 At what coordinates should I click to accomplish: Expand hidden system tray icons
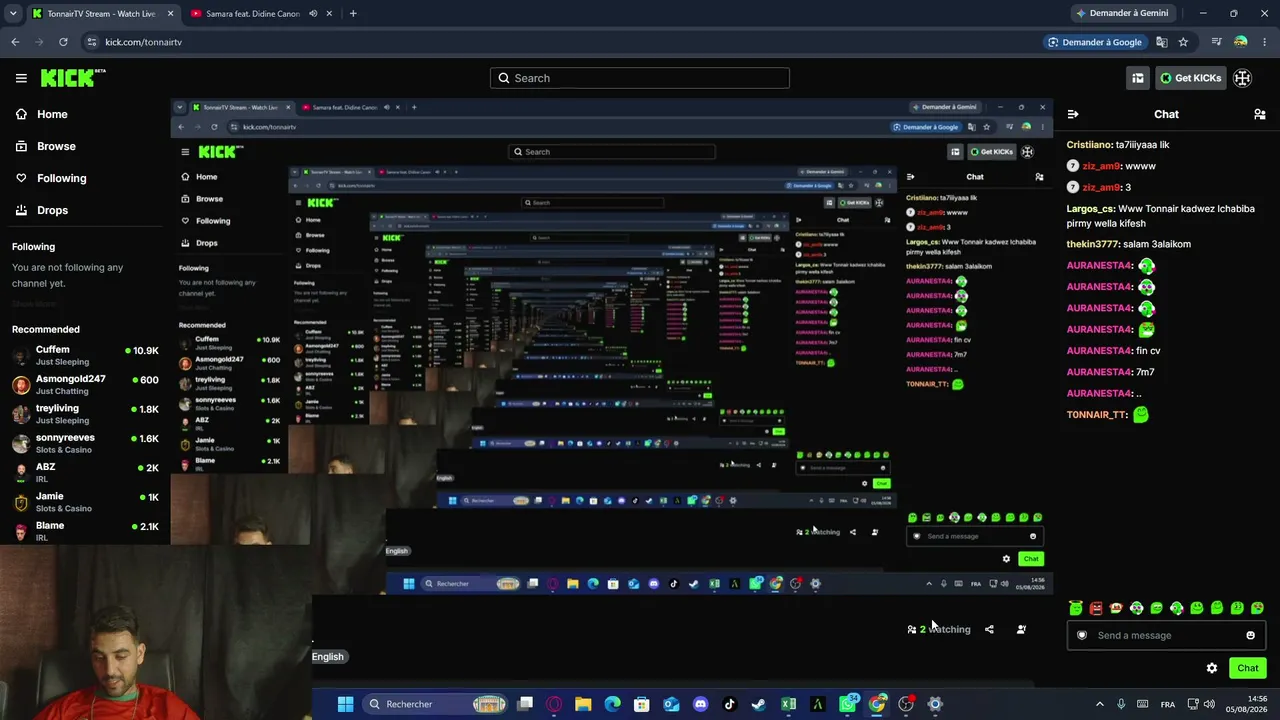[x=1100, y=704]
